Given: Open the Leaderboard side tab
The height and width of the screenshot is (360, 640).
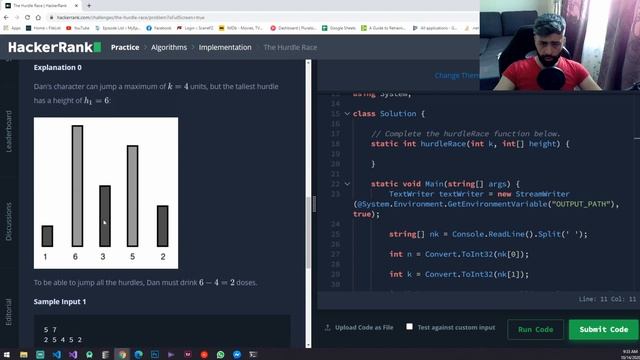Looking at the screenshot, I should coord(9,131).
